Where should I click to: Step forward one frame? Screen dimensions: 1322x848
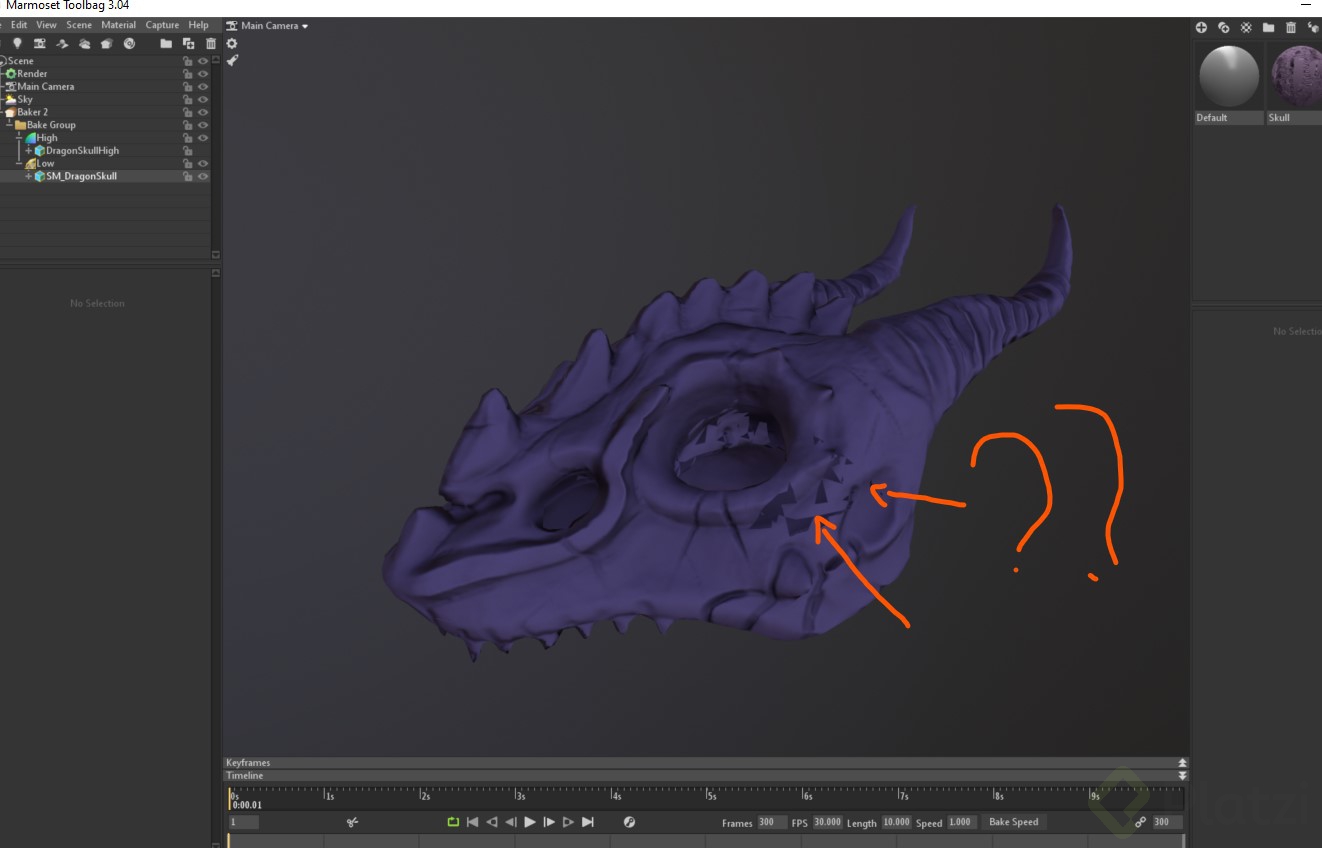click(549, 822)
